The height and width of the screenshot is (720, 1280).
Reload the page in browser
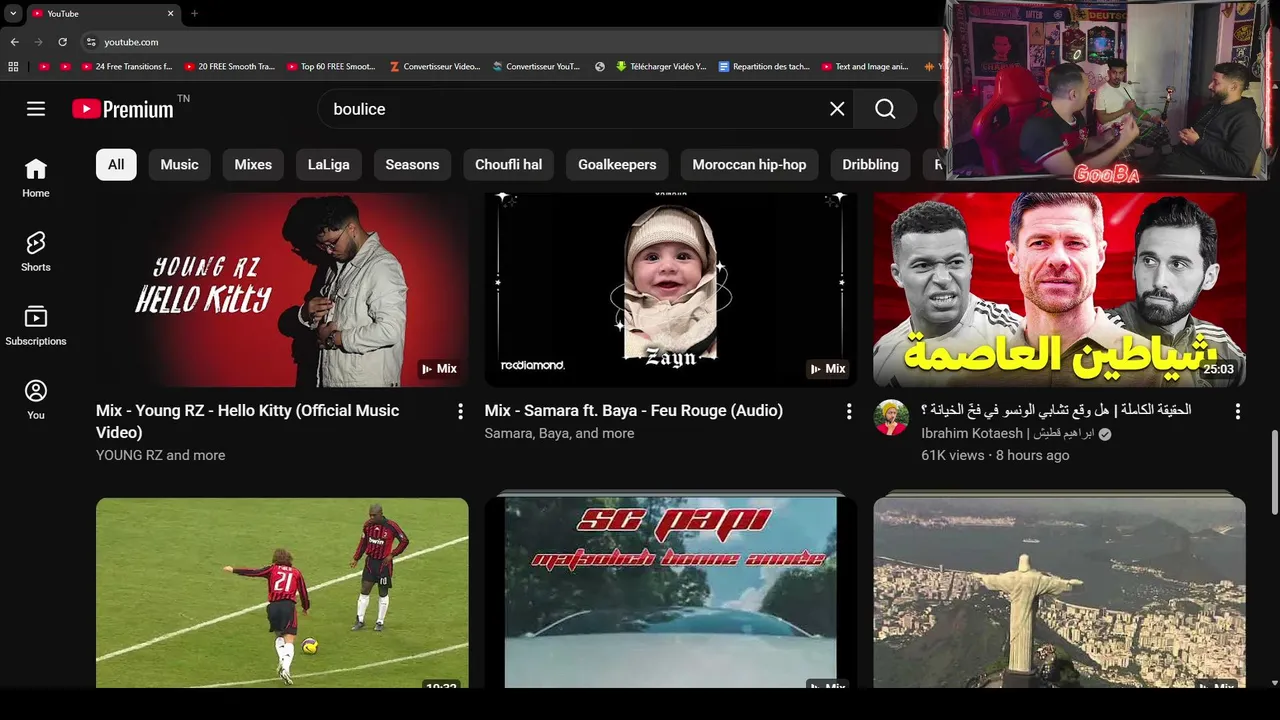click(x=62, y=42)
